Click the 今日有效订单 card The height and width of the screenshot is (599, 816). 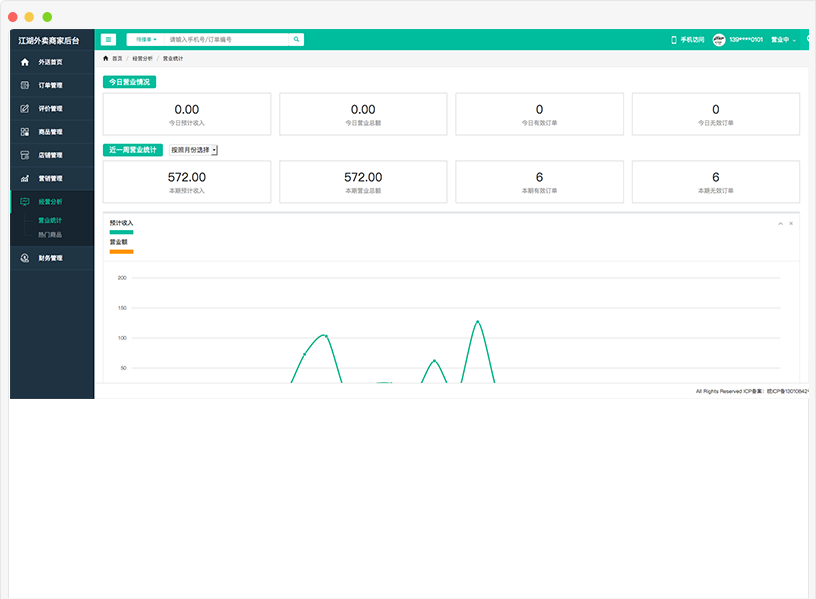(x=540, y=114)
